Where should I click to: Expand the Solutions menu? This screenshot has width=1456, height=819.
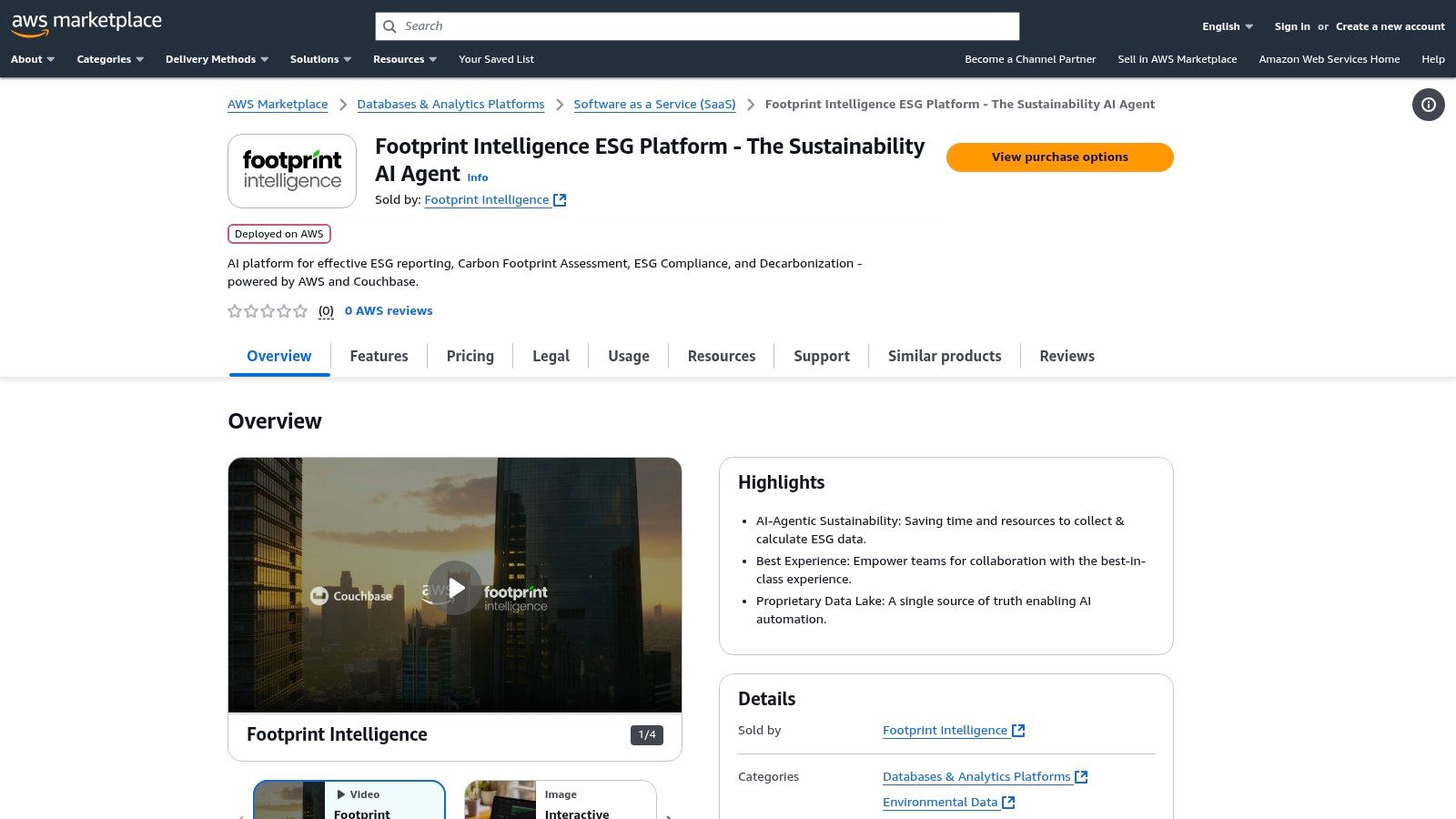tap(320, 59)
